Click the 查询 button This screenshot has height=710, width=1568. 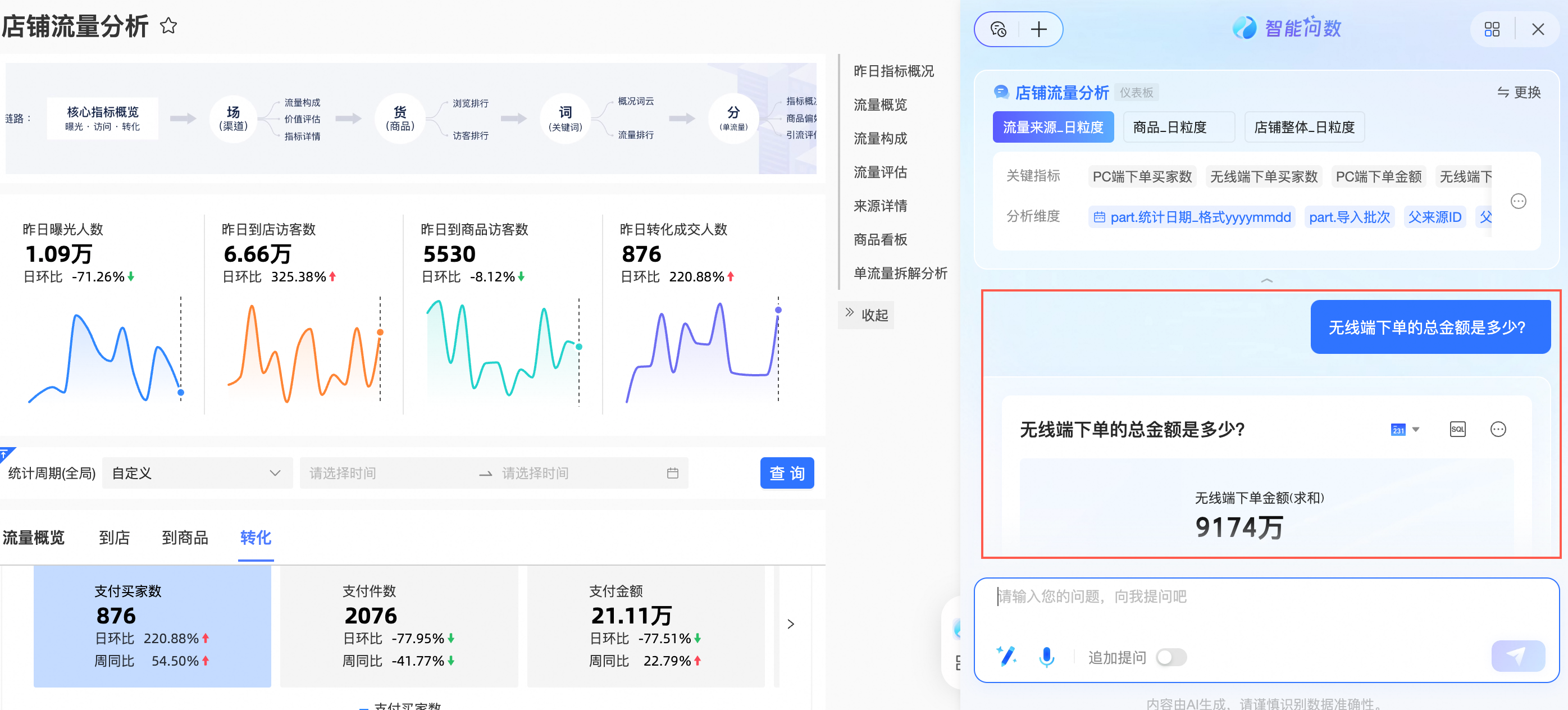tap(787, 473)
